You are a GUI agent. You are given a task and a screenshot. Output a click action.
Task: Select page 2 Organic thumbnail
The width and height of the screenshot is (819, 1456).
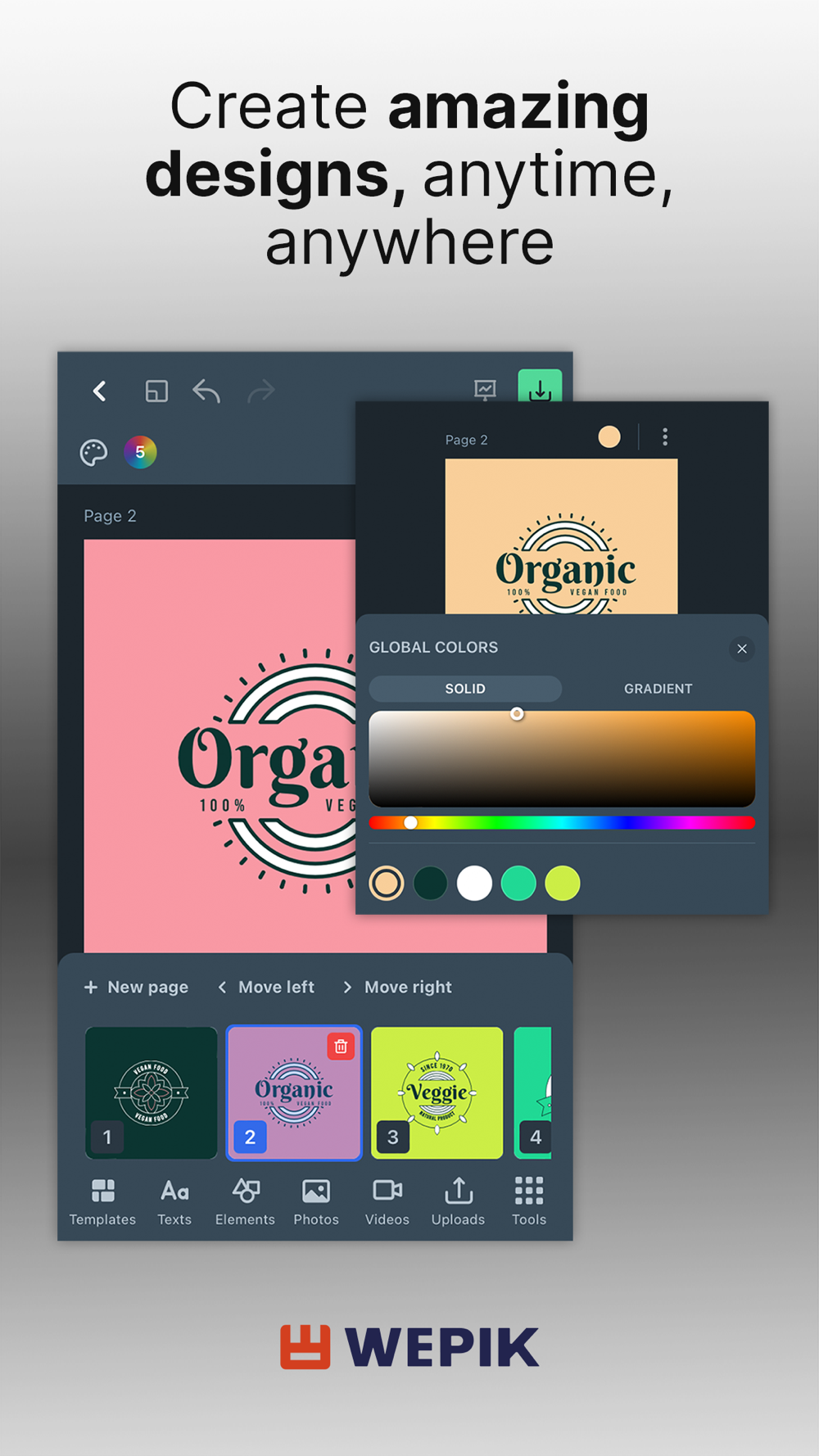click(294, 1092)
